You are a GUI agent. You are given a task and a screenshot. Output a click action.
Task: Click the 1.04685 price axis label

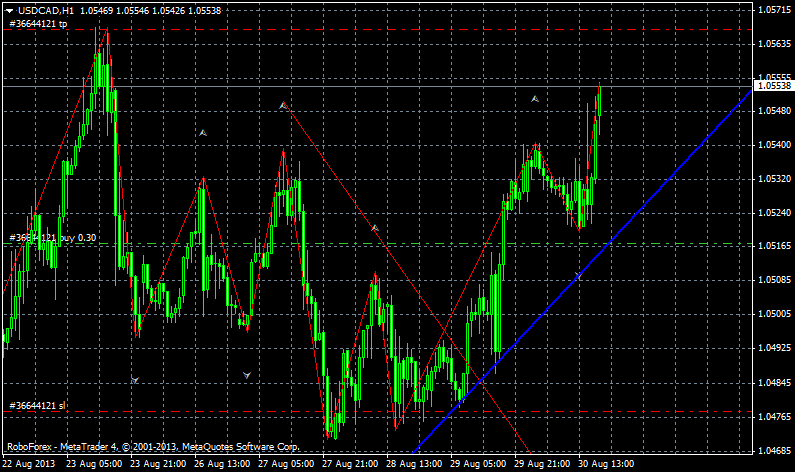[x=774, y=450]
